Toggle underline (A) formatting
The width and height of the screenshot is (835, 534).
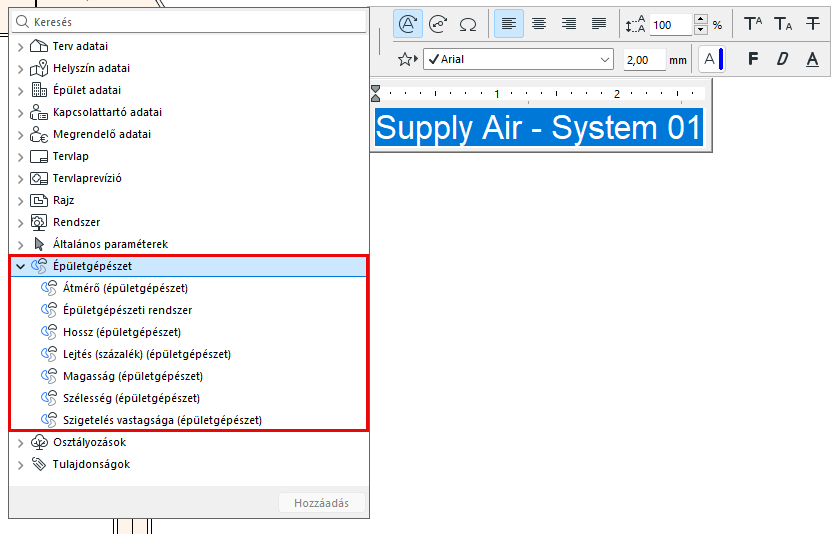[x=812, y=59]
